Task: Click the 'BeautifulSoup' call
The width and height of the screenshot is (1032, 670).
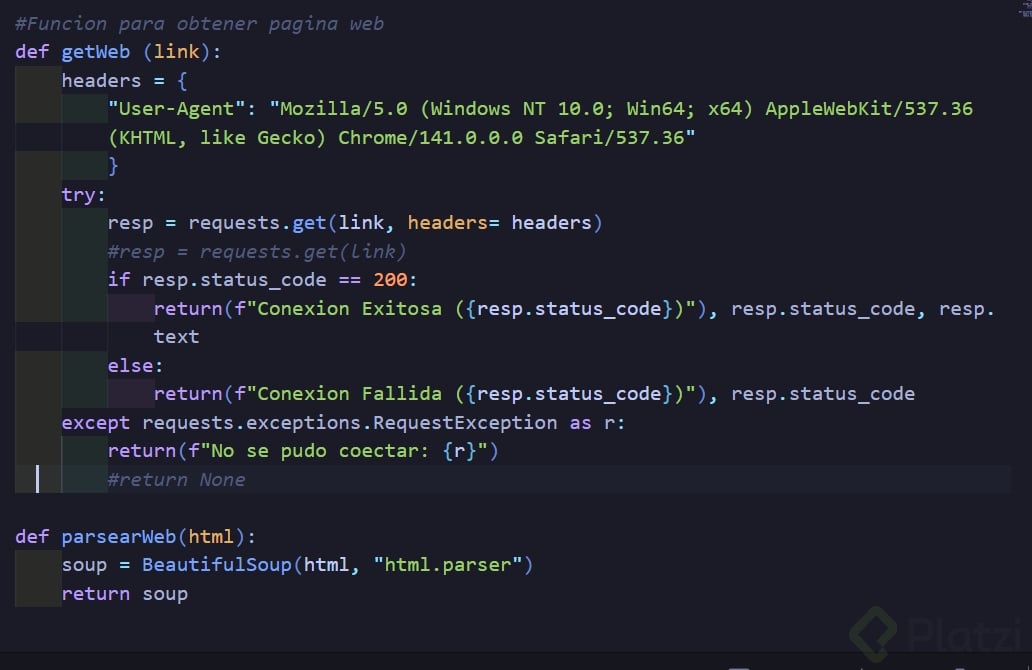Action: pyautogui.click(x=217, y=565)
